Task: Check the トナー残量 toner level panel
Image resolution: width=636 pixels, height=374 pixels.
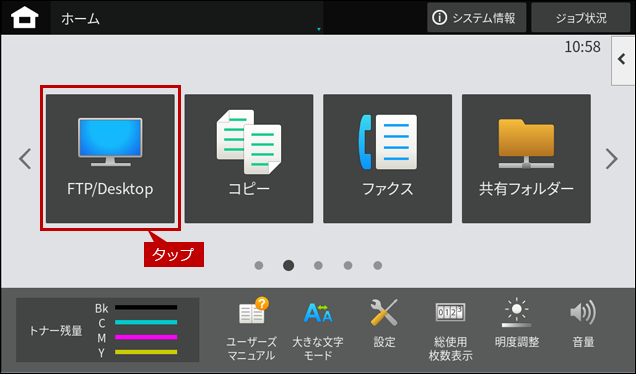Action: [x=107, y=330]
